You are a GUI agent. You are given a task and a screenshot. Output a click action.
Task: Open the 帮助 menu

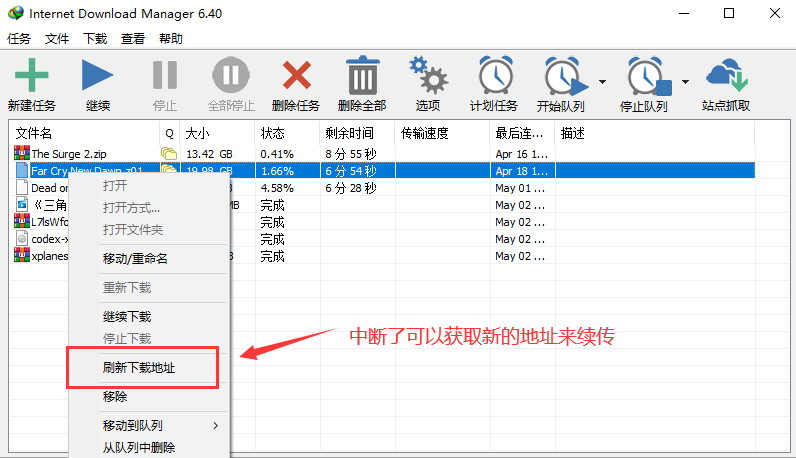[x=171, y=39]
